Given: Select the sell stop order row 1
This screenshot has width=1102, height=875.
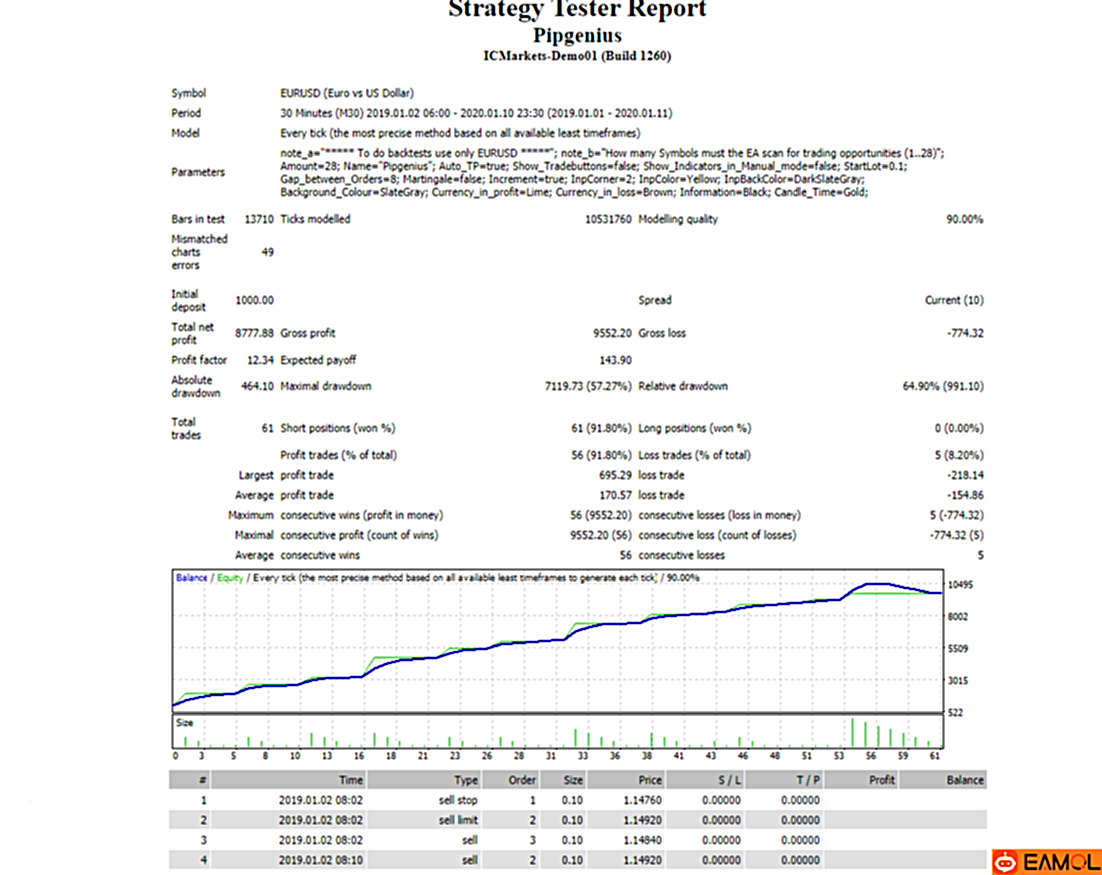Looking at the screenshot, I should pyautogui.click(x=578, y=800).
